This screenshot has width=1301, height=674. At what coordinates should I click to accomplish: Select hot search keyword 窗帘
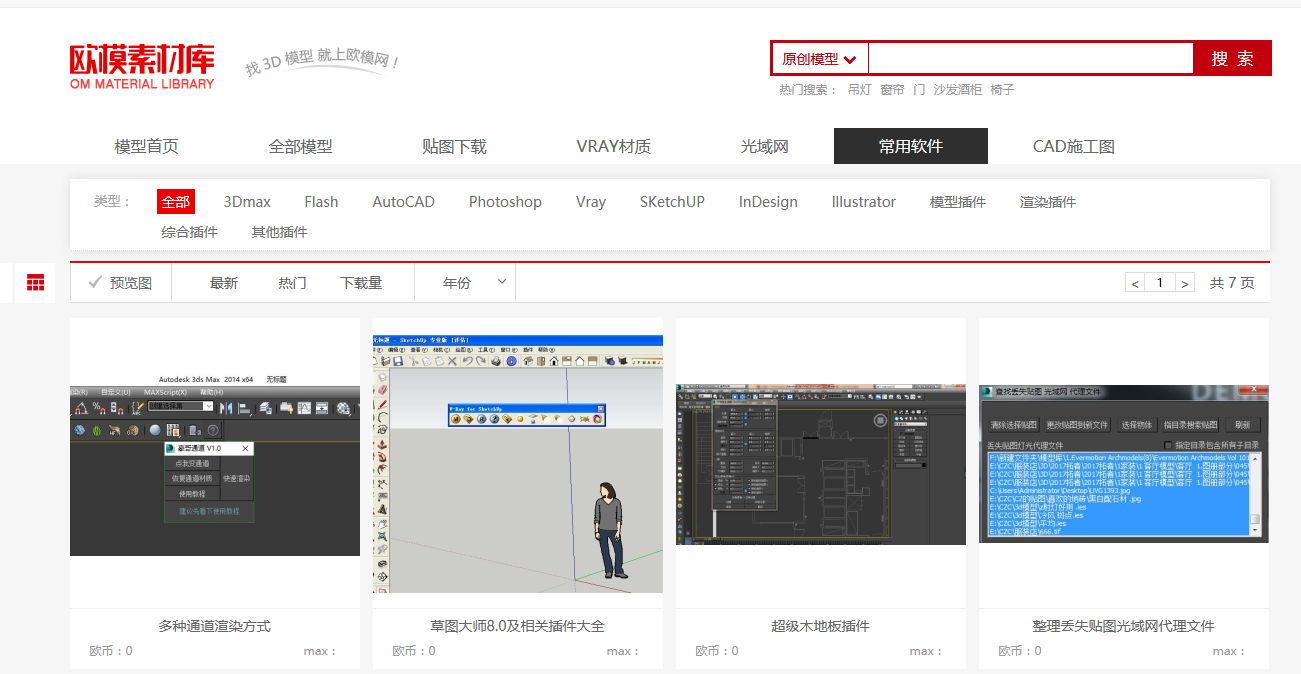[x=892, y=90]
